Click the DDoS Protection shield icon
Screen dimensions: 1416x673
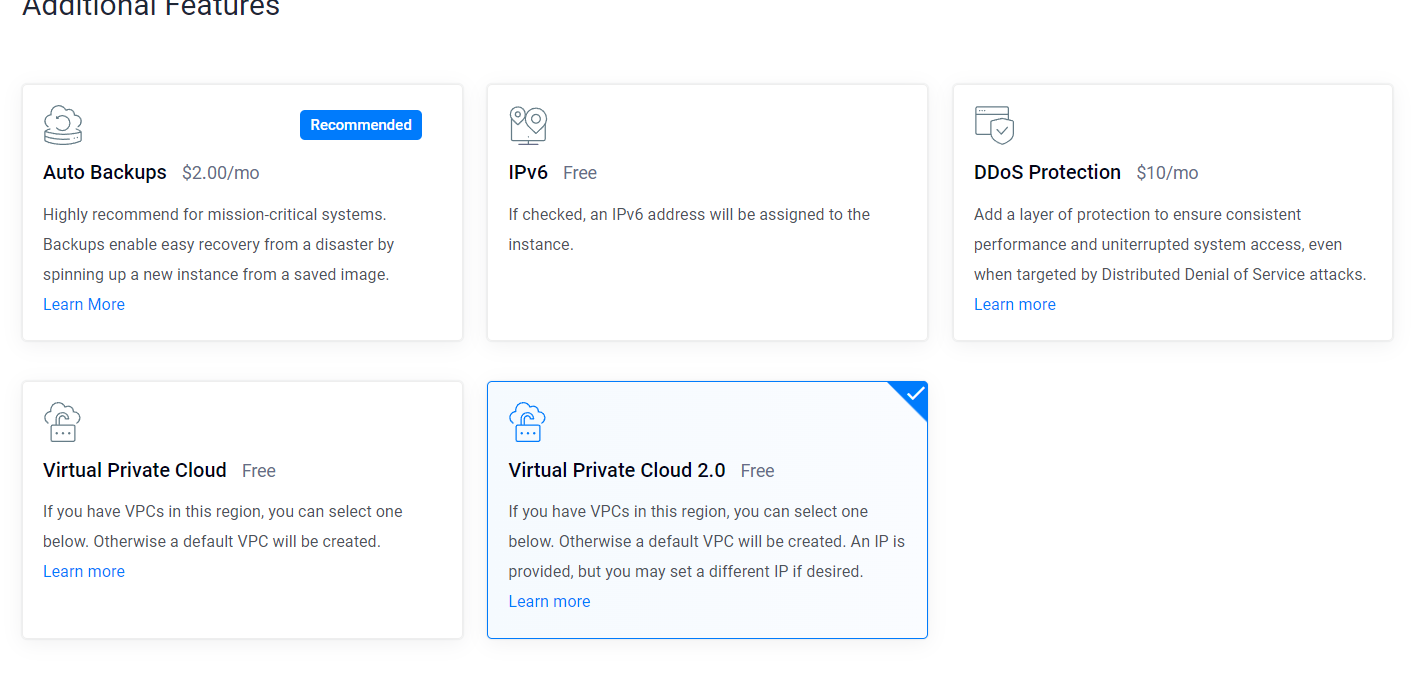click(994, 125)
